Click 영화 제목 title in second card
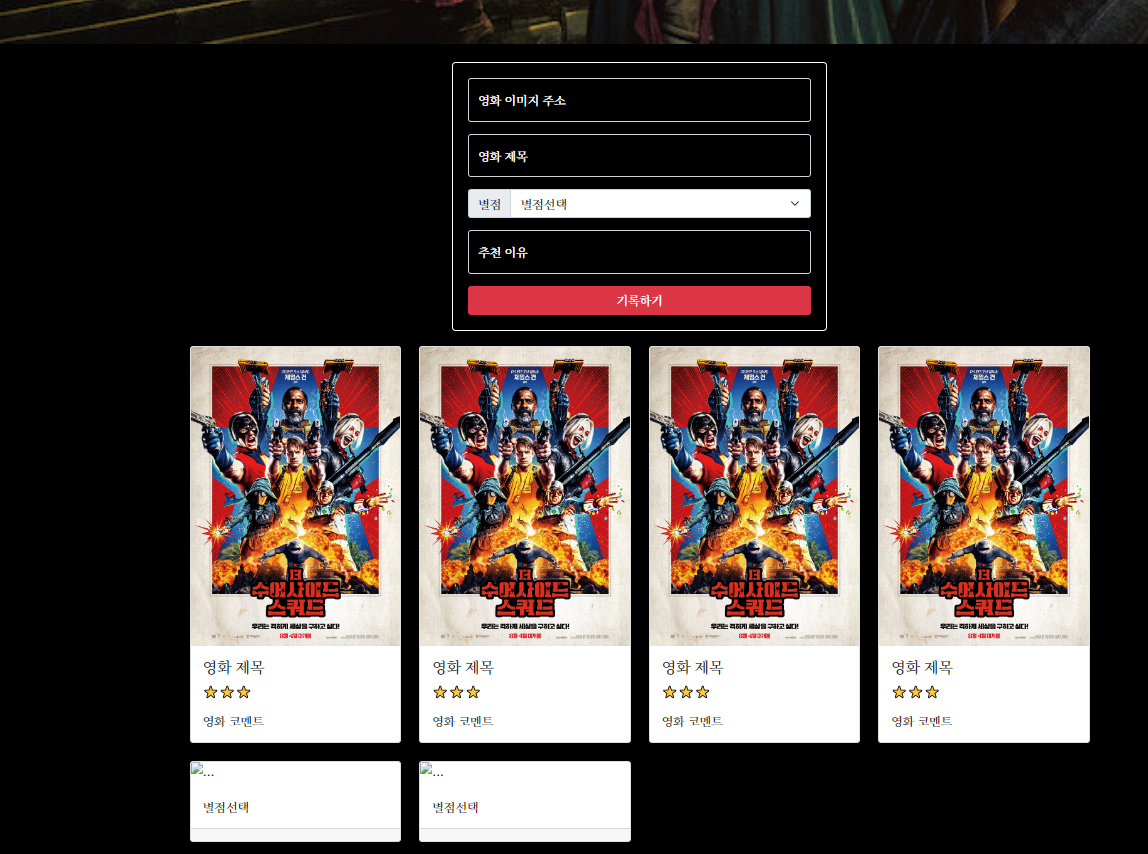 point(463,667)
